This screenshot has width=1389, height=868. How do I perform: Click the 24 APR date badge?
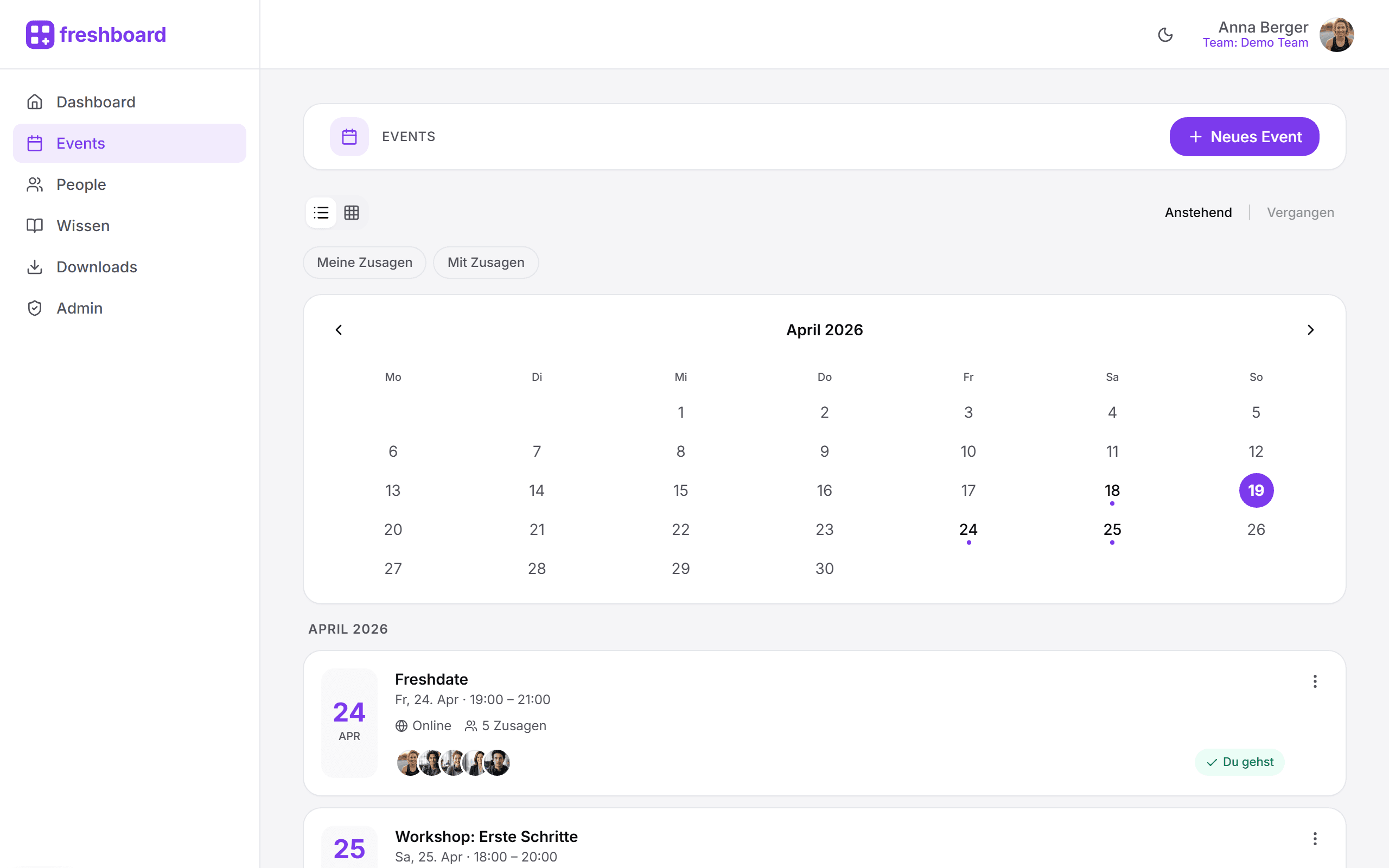(x=349, y=723)
